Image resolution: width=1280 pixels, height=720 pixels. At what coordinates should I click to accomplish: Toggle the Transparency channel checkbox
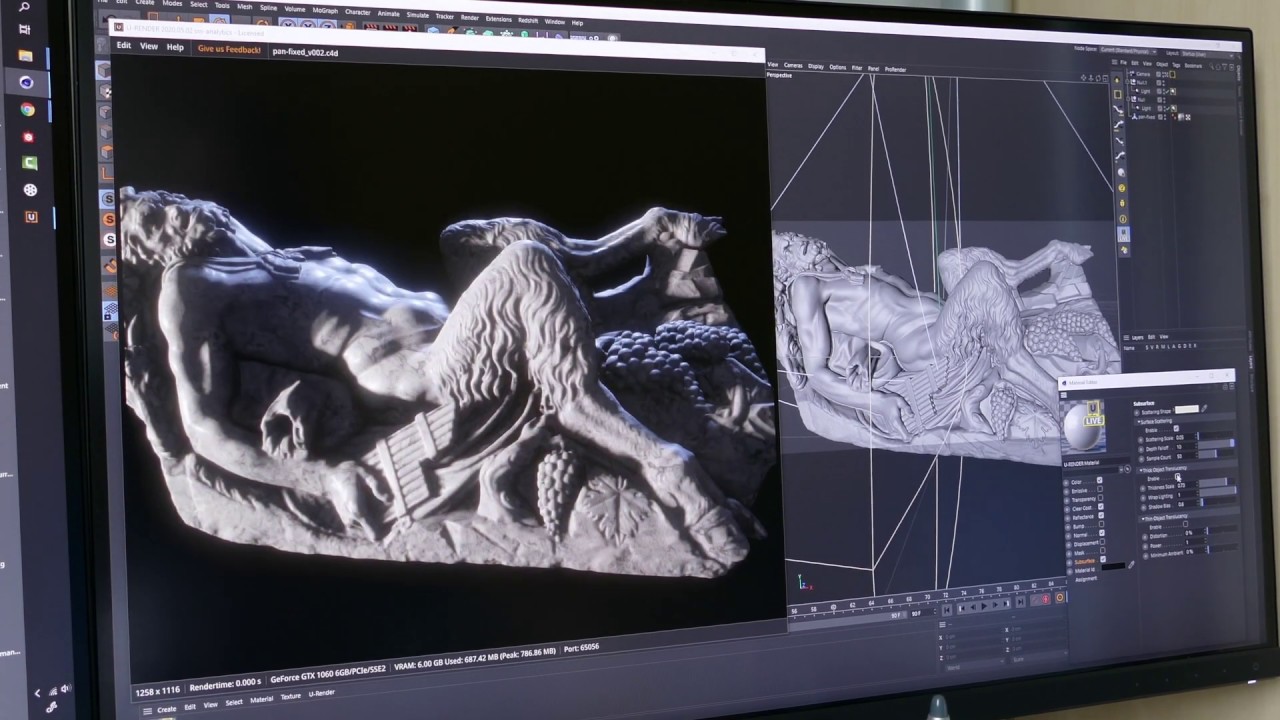coord(1100,497)
